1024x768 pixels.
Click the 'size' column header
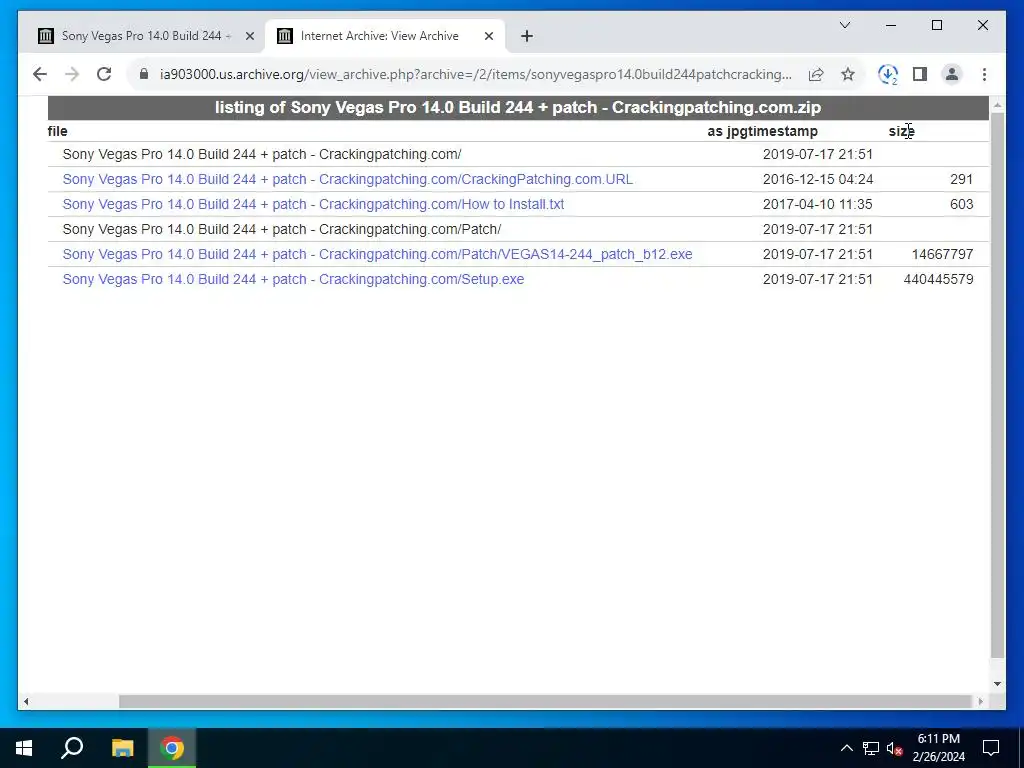click(x=901, y=131)
